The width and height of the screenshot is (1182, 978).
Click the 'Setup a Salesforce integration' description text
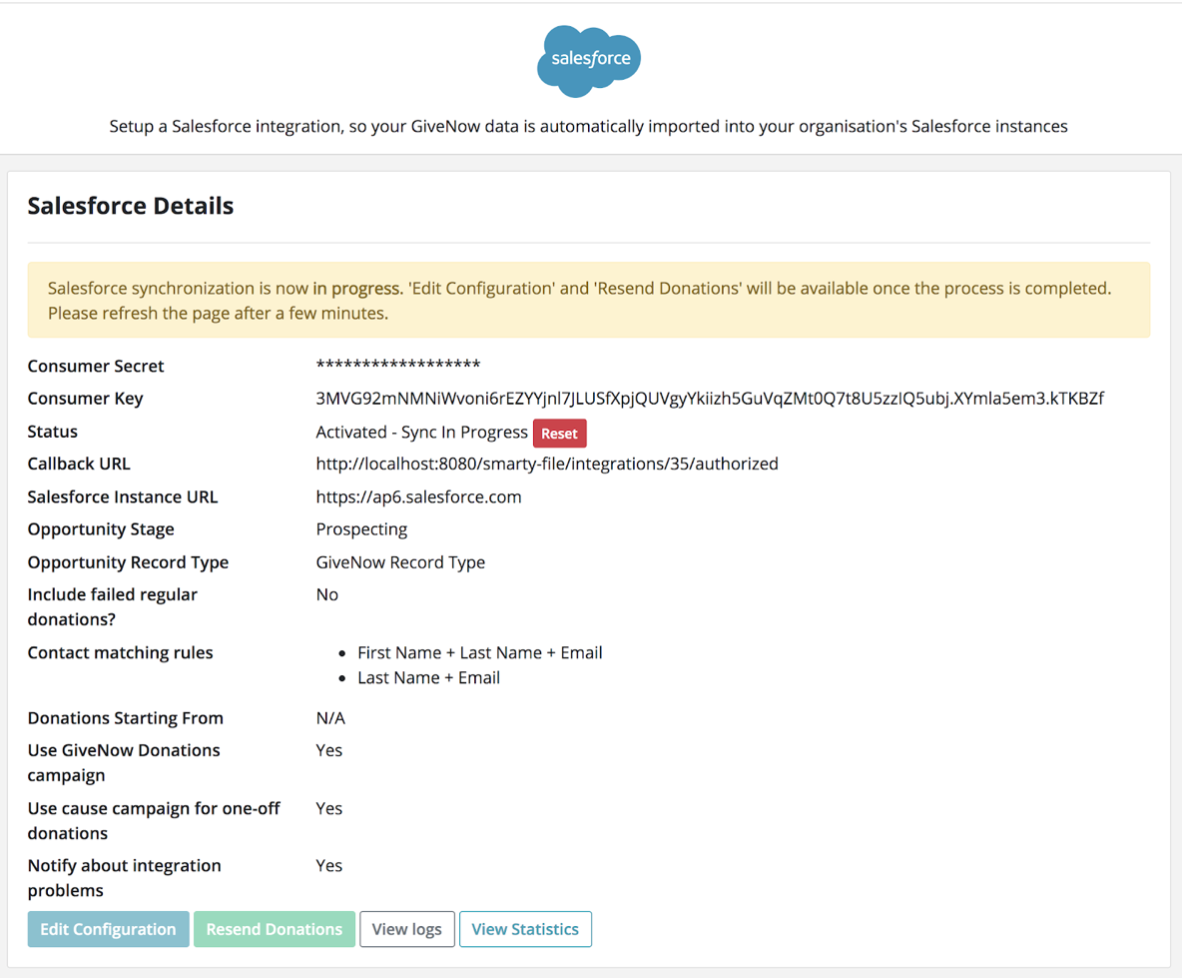point(589,126)
